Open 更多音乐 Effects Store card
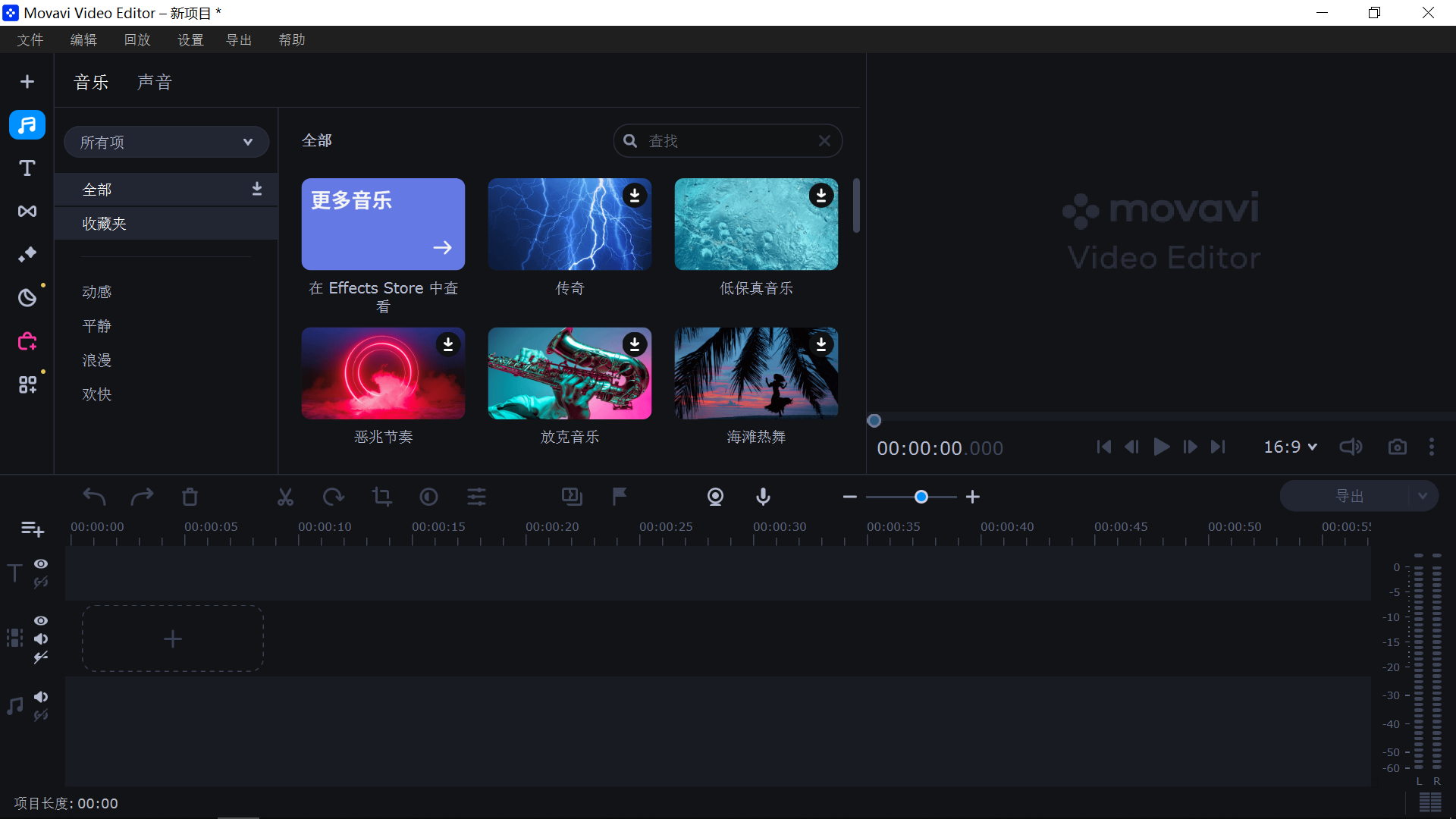The width and height of the screenshot is (1456, 819). point(383,224)
